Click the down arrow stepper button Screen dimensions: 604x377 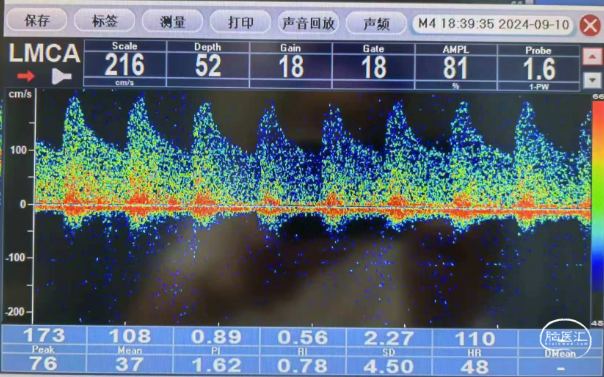pos(592,80)
